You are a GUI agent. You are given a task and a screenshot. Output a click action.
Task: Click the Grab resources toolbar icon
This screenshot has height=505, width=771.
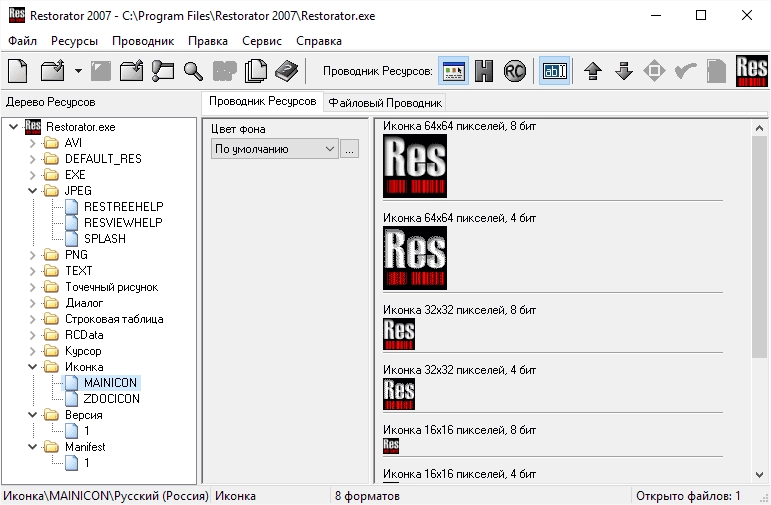(x=163, y=71)
